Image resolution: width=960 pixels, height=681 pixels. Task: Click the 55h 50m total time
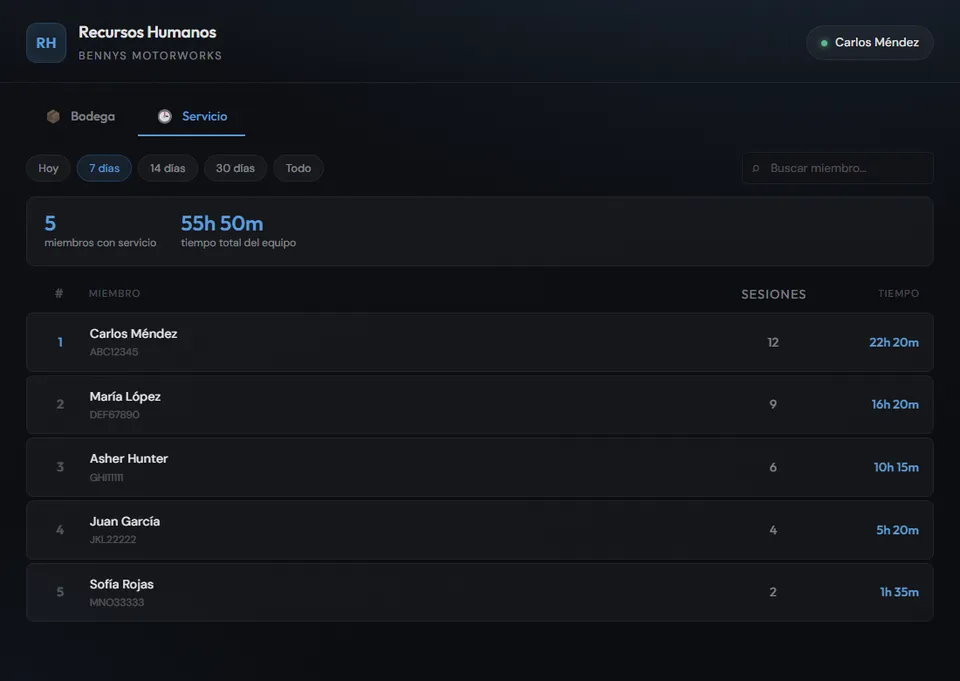[222, 224]
